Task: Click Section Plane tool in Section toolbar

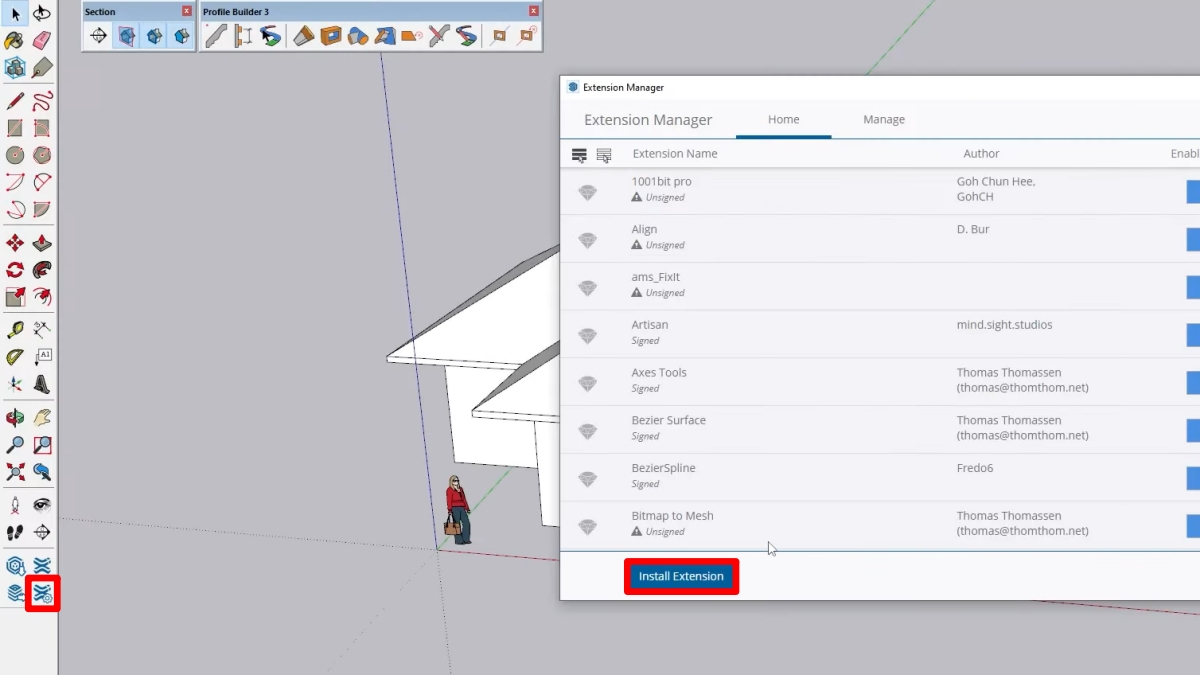Action: pyautogui.click(x=98, y=36)
